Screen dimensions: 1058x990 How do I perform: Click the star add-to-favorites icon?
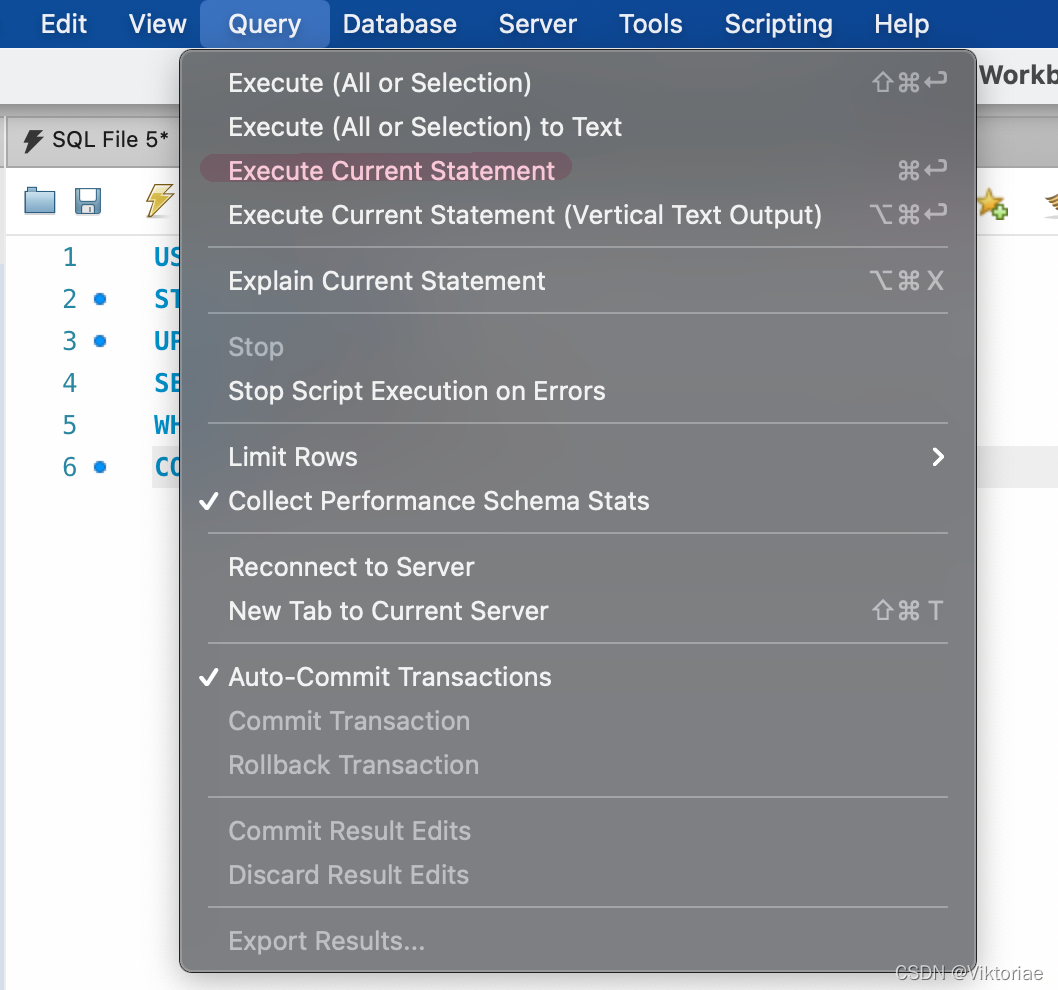tap(992, 204)
